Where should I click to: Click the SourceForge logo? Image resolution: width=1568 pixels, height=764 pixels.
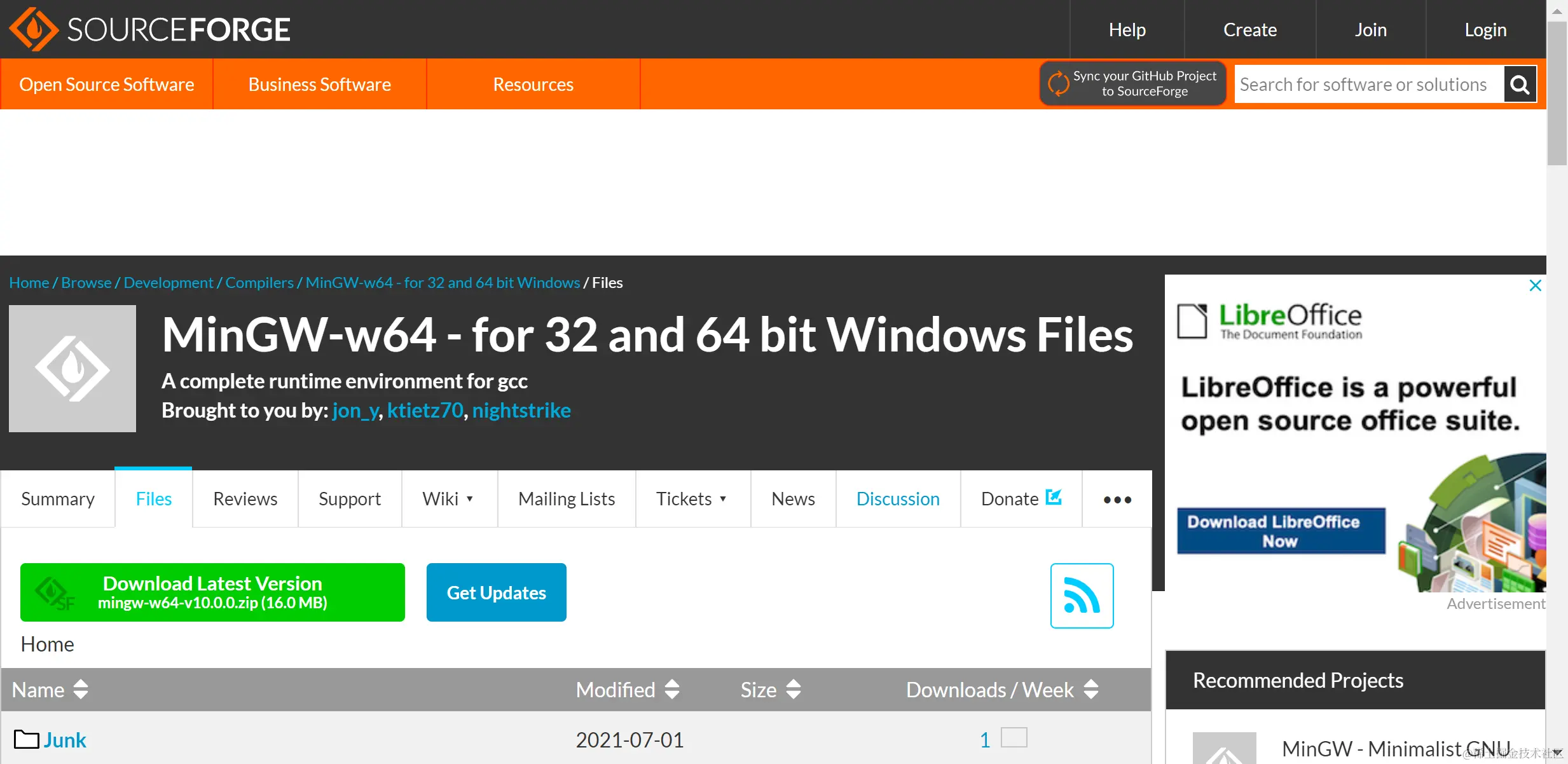[149, 29]
